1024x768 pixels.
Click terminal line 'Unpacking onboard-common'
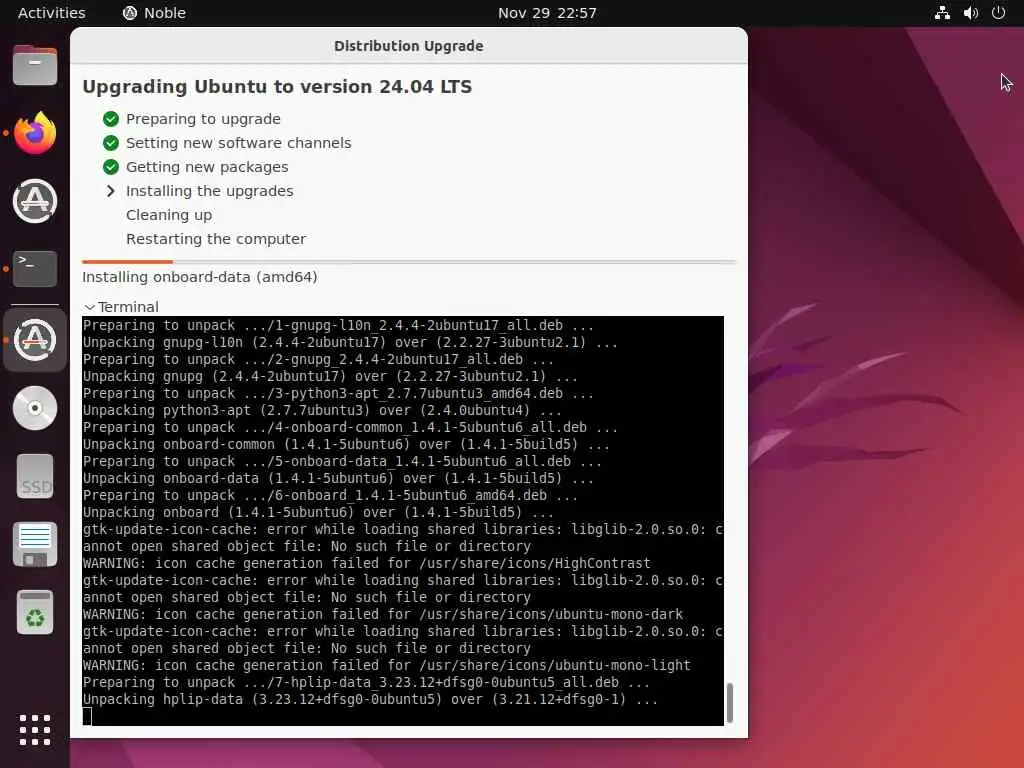(346, 444)
